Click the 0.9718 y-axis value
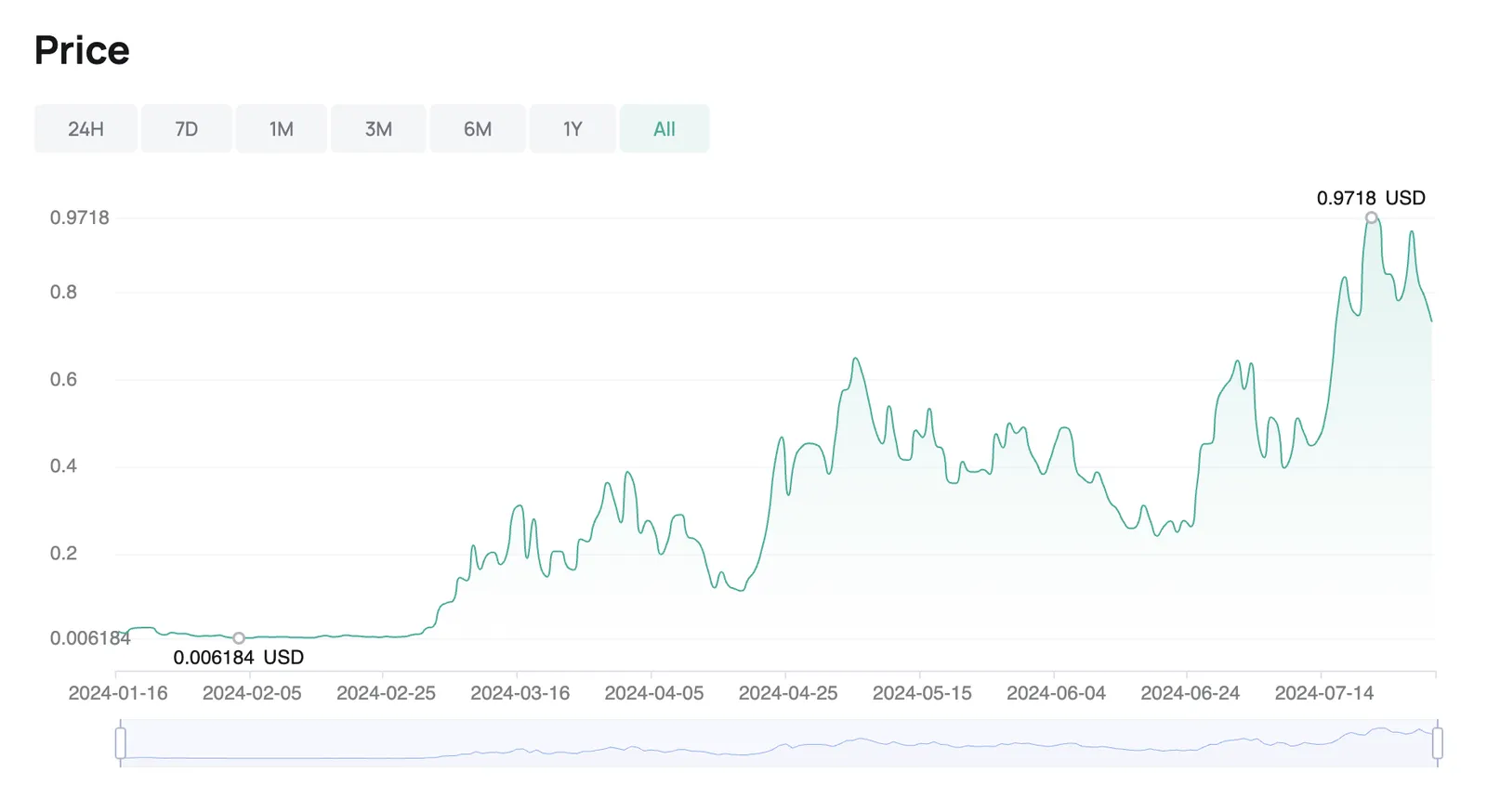This screenshot has width=1487, height=812. click(x=79, y=217)
